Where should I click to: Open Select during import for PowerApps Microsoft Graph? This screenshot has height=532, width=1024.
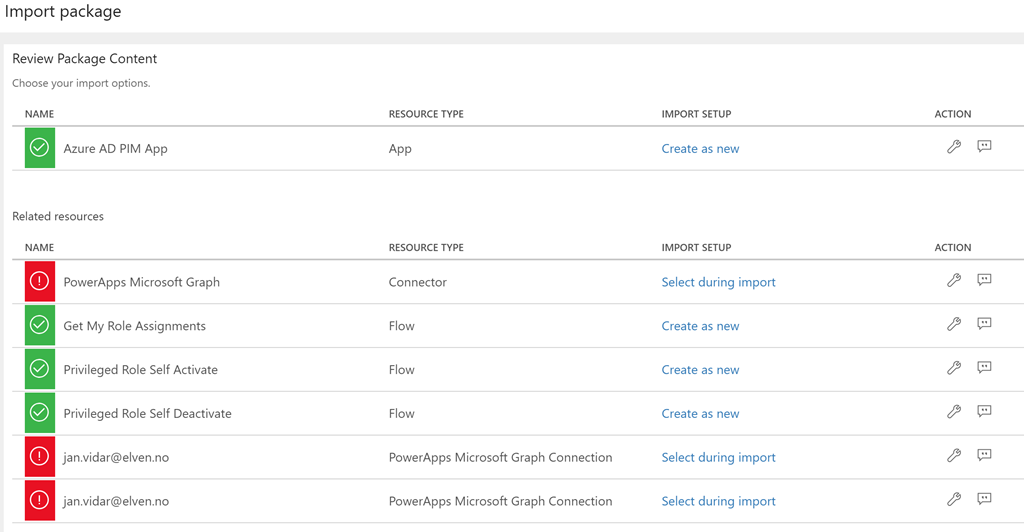(718, 282)
